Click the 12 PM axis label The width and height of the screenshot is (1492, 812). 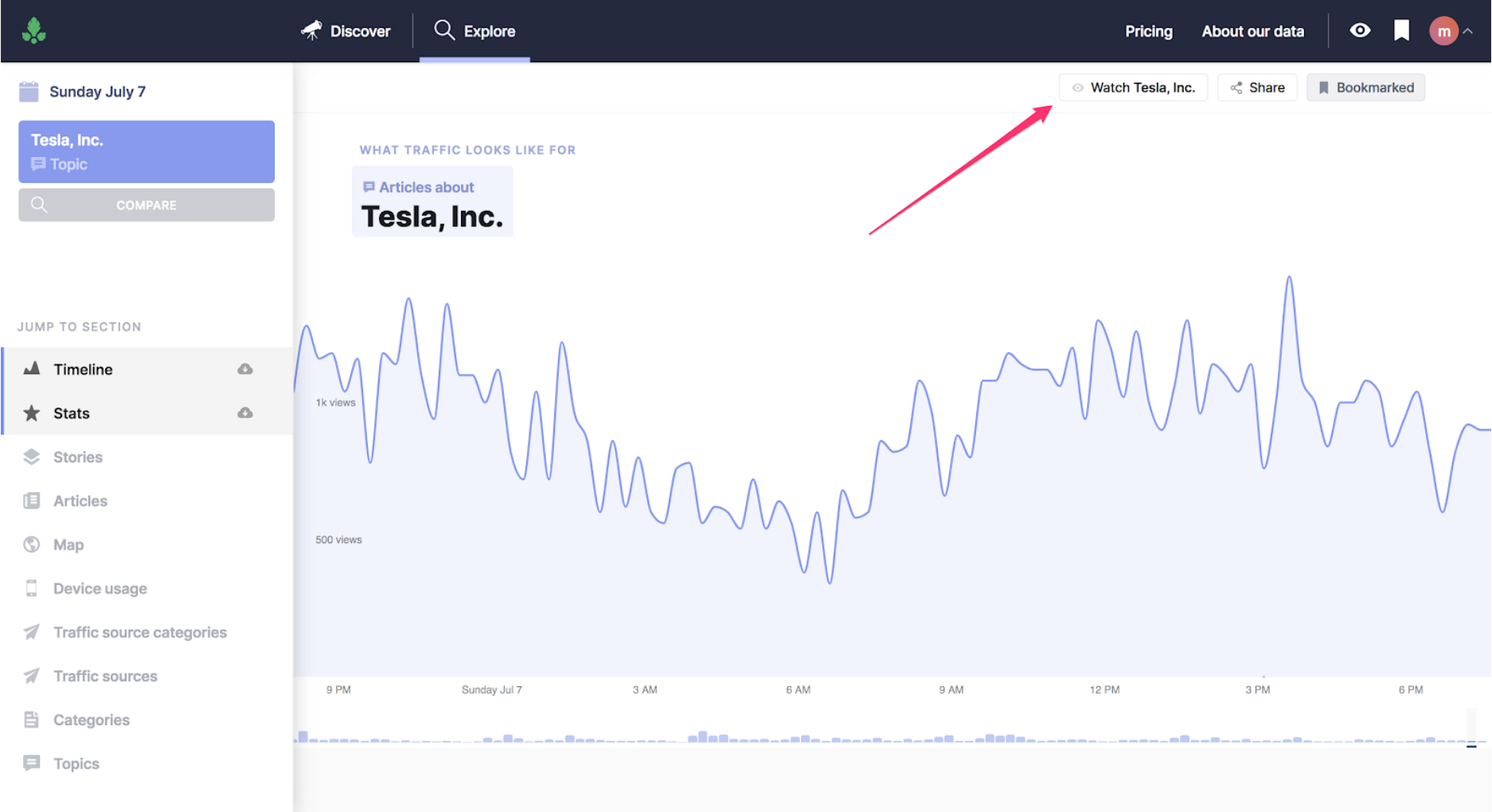tap(1104, 689)
